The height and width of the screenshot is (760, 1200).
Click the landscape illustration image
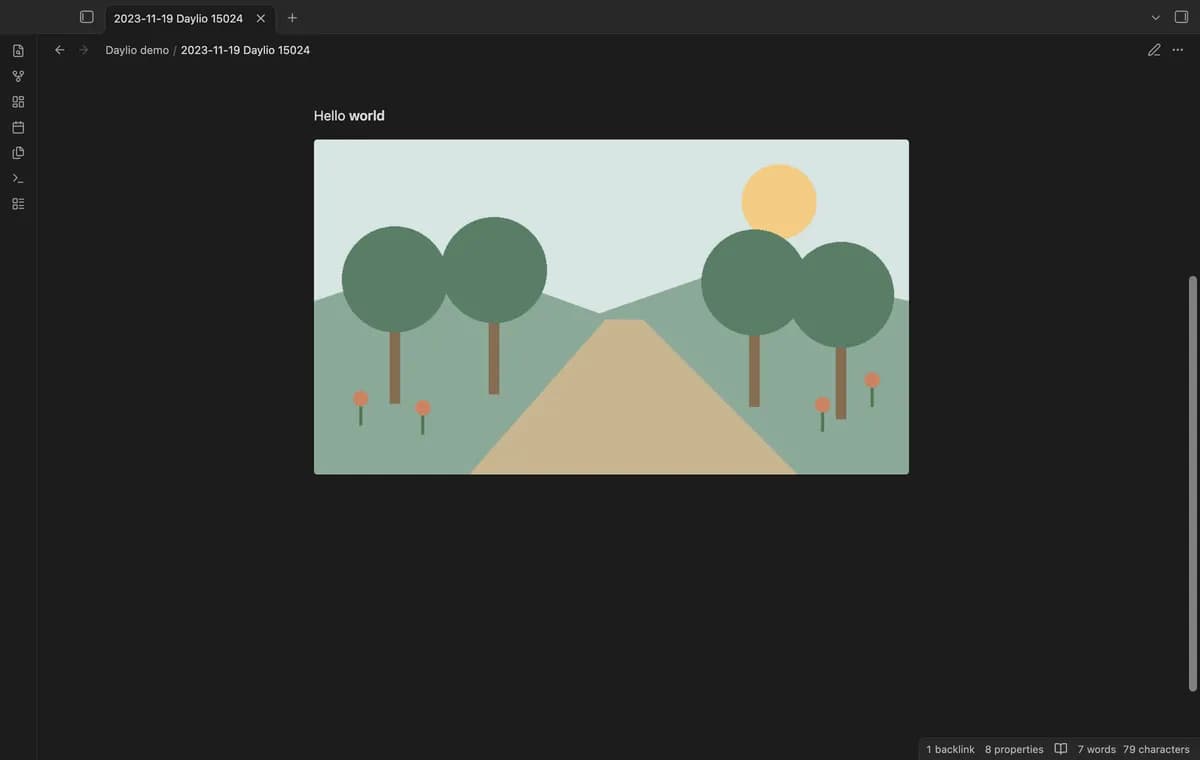[x=611, y=307]
